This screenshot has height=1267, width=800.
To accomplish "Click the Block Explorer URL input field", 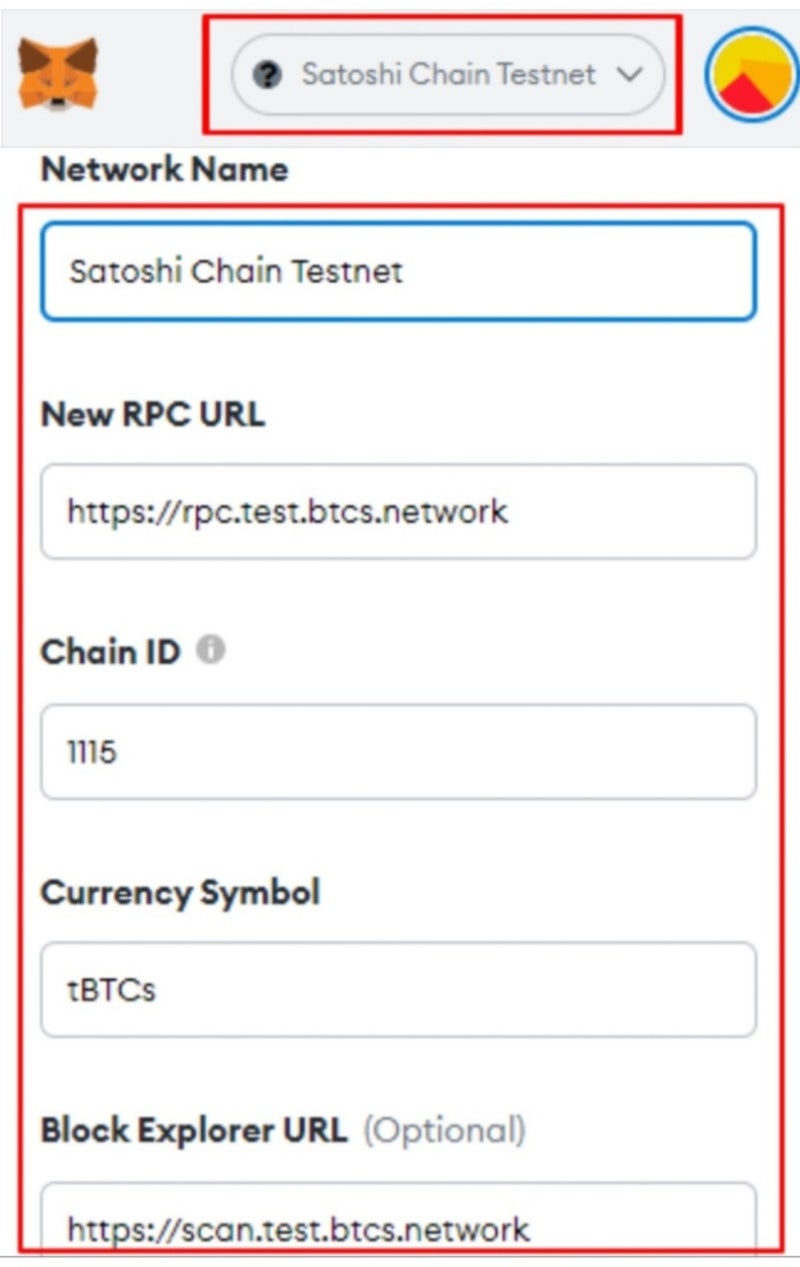I will (x=398, y=1222).
